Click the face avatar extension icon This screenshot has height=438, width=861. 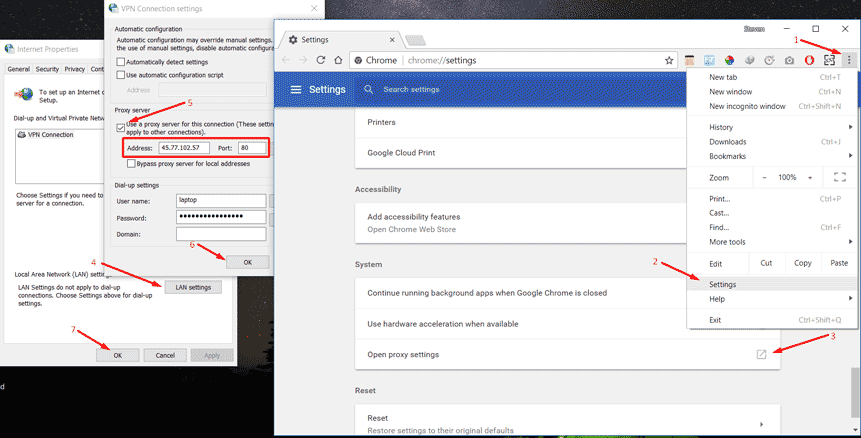tap(689, 60)
